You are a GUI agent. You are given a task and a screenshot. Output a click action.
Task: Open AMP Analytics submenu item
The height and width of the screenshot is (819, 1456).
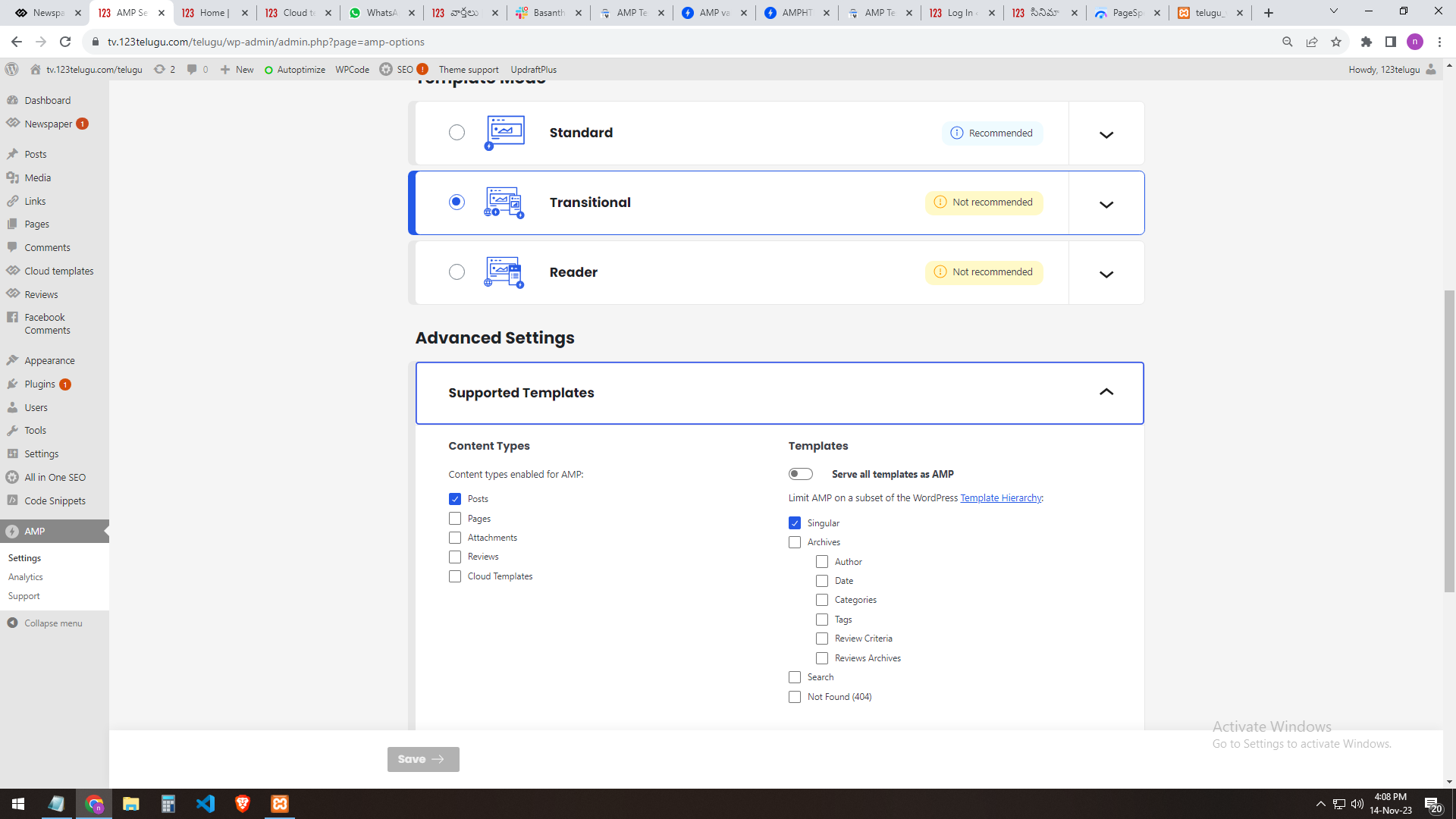tap(26, 577)
